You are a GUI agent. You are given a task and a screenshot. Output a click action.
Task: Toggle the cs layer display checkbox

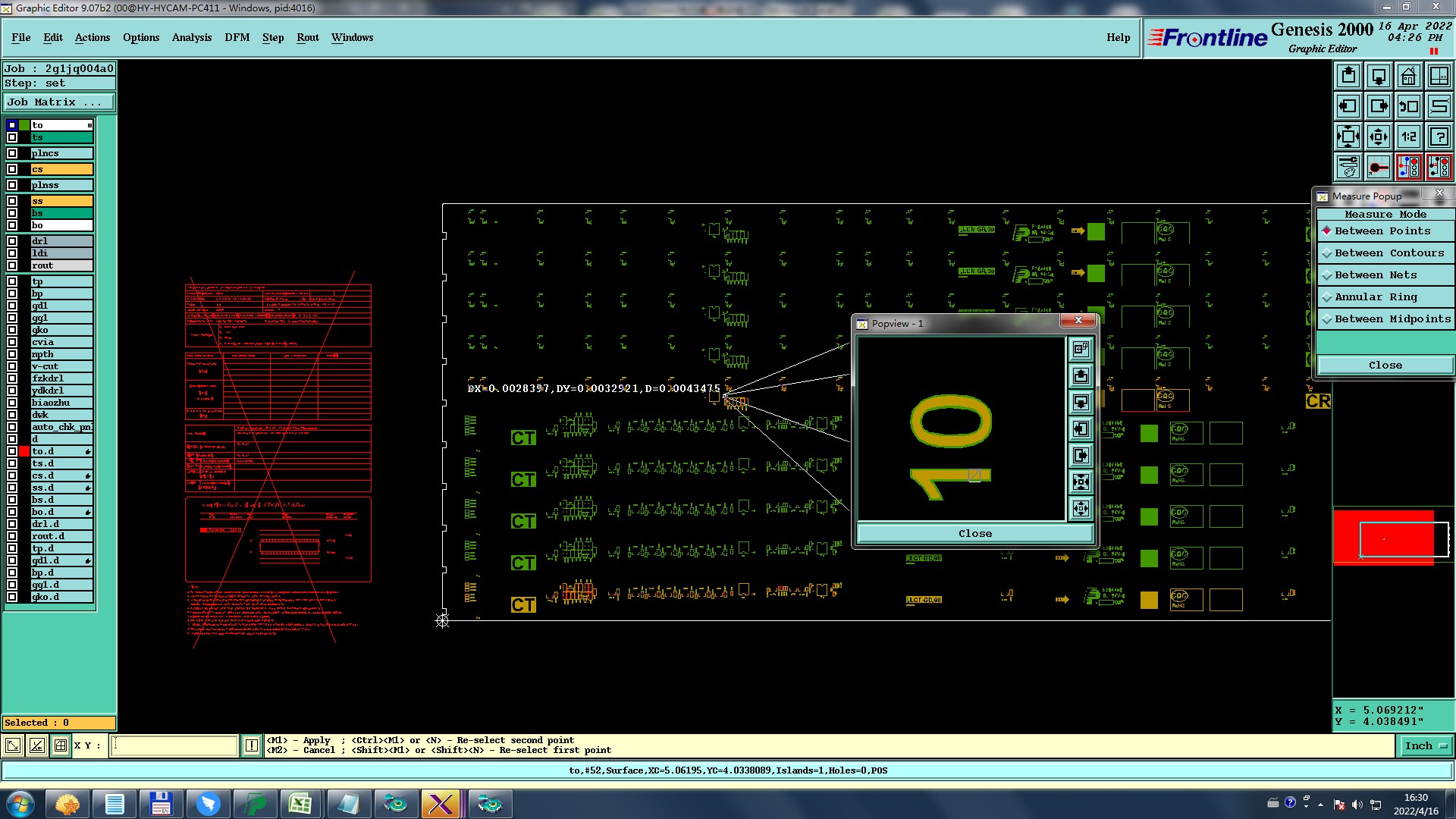click(12, 169)
